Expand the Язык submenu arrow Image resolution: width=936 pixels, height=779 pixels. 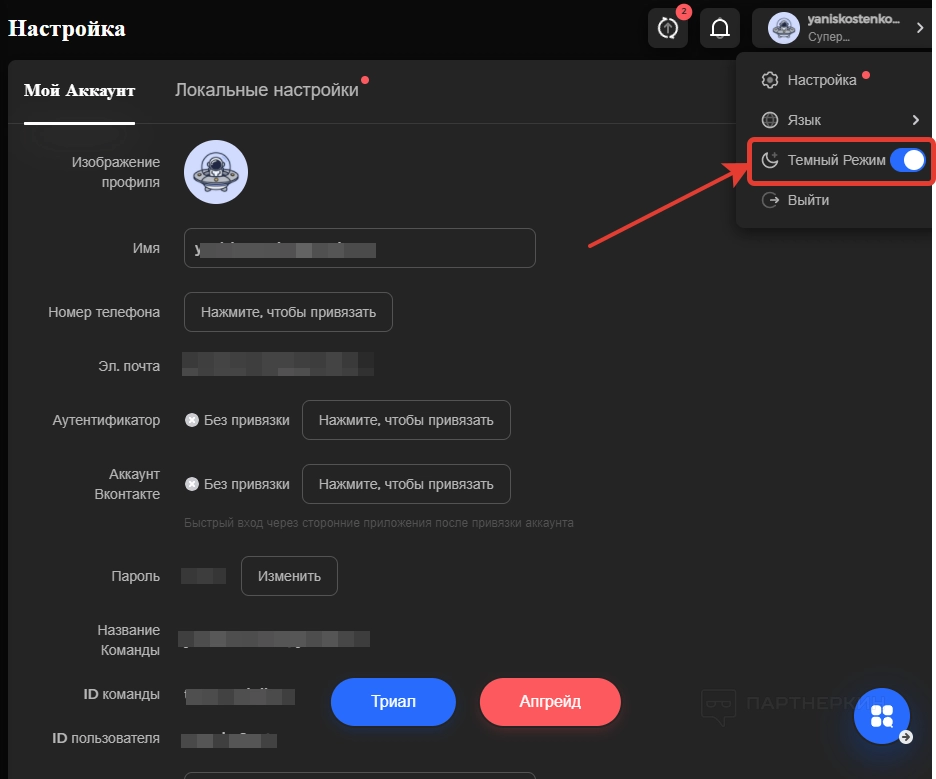click(915, 120)
